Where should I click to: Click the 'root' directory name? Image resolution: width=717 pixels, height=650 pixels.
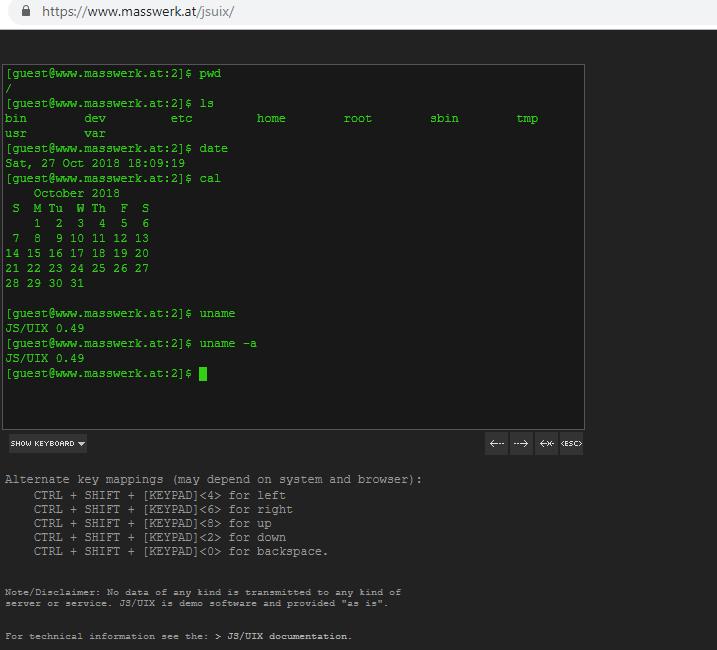pos(358,118)
